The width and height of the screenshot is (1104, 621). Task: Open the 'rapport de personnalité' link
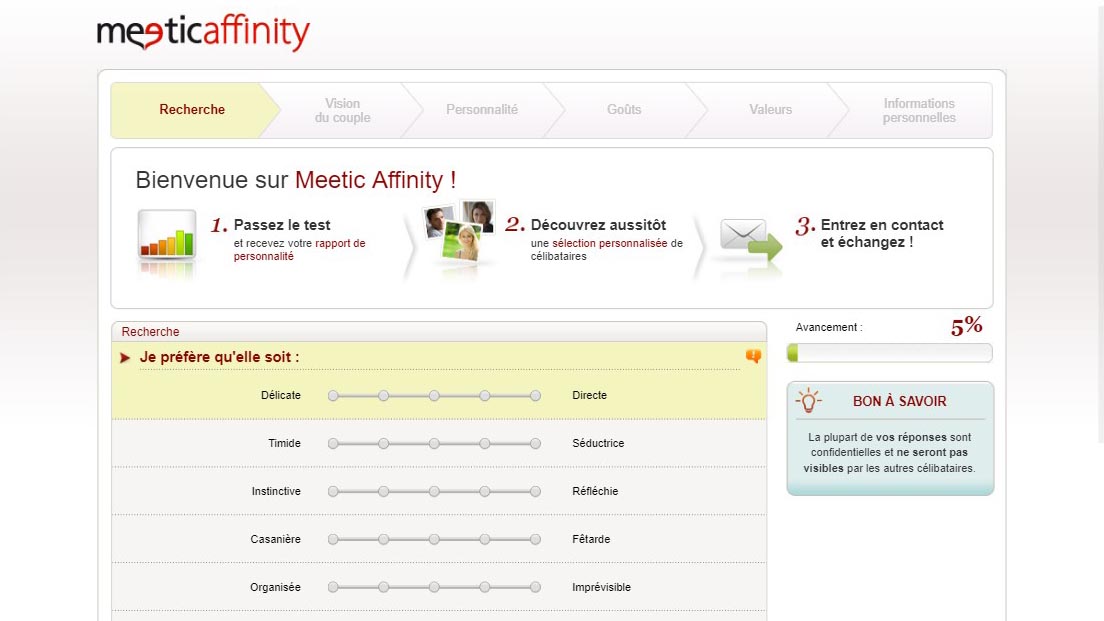299,250
